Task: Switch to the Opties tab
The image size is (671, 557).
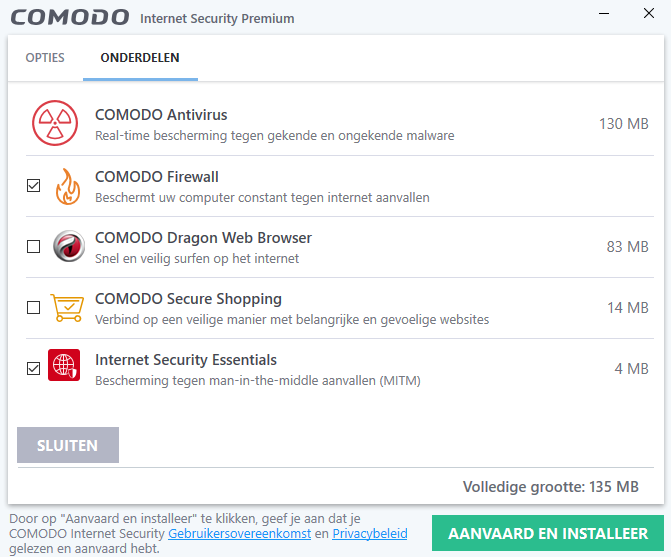Action: point(45,58)
